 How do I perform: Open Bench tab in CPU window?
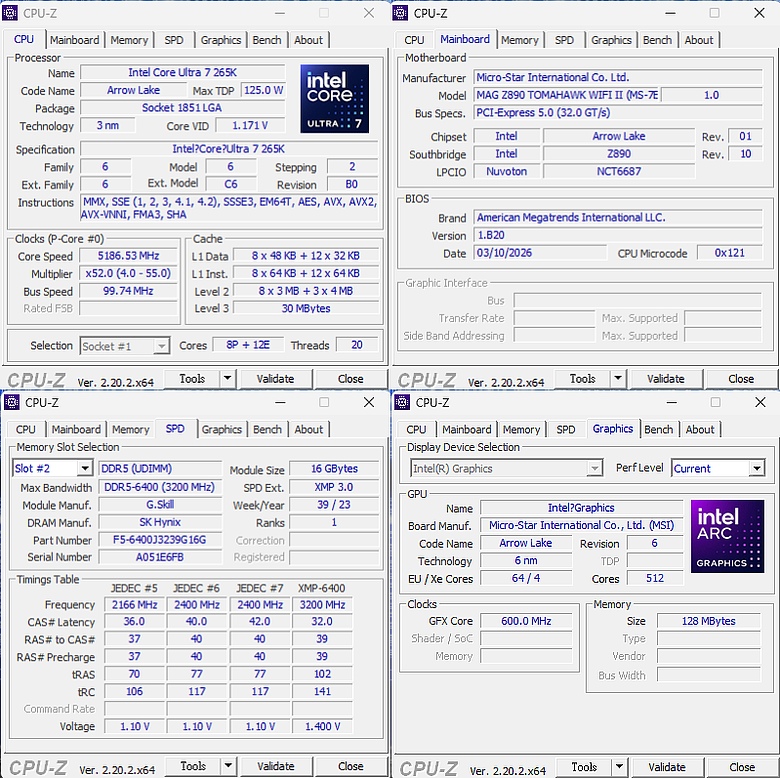coord(267,40)
